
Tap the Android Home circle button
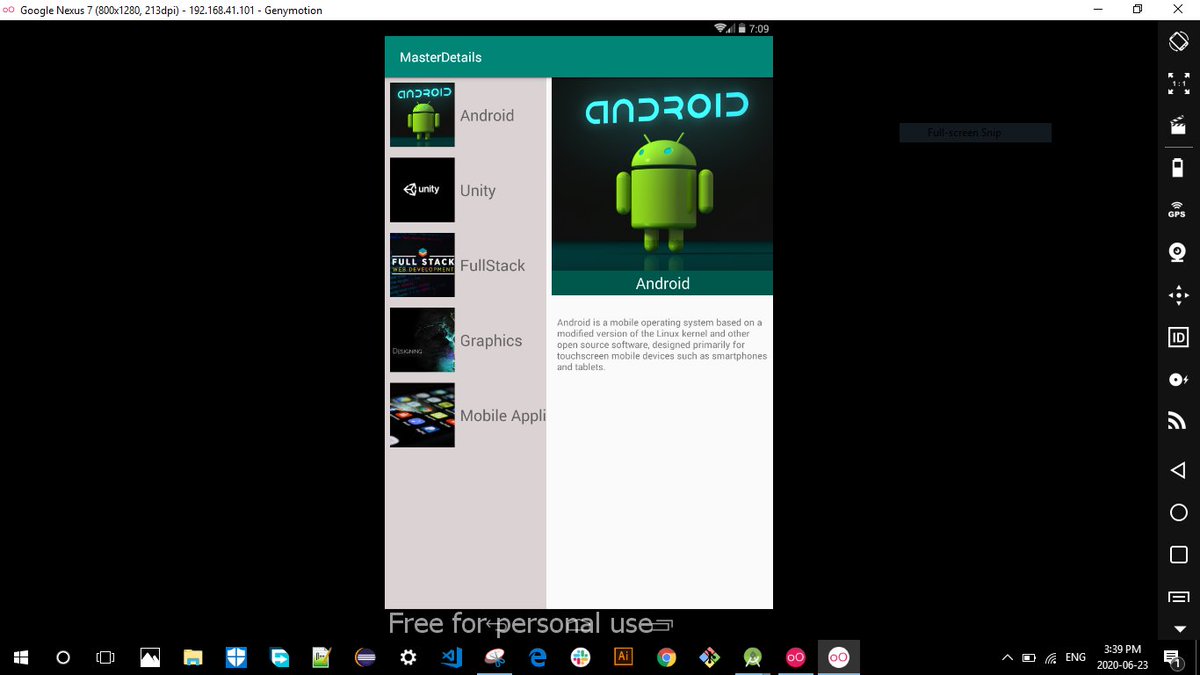1178,513
